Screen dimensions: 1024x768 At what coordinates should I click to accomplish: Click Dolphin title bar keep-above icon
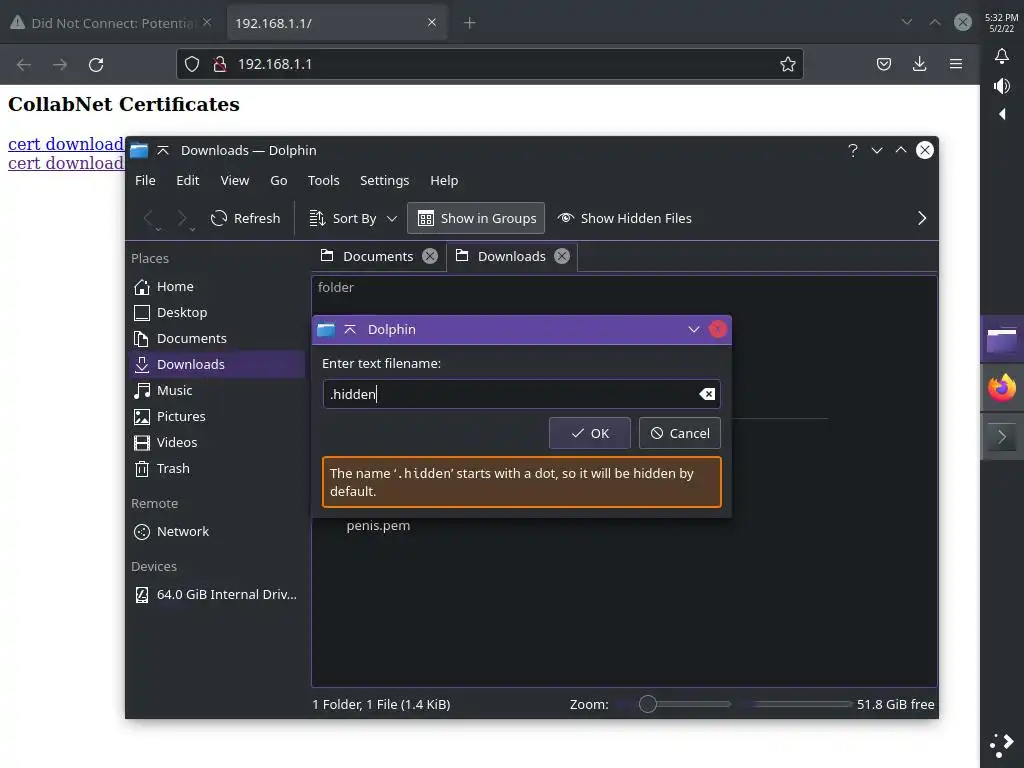click(x=163, y=150)
